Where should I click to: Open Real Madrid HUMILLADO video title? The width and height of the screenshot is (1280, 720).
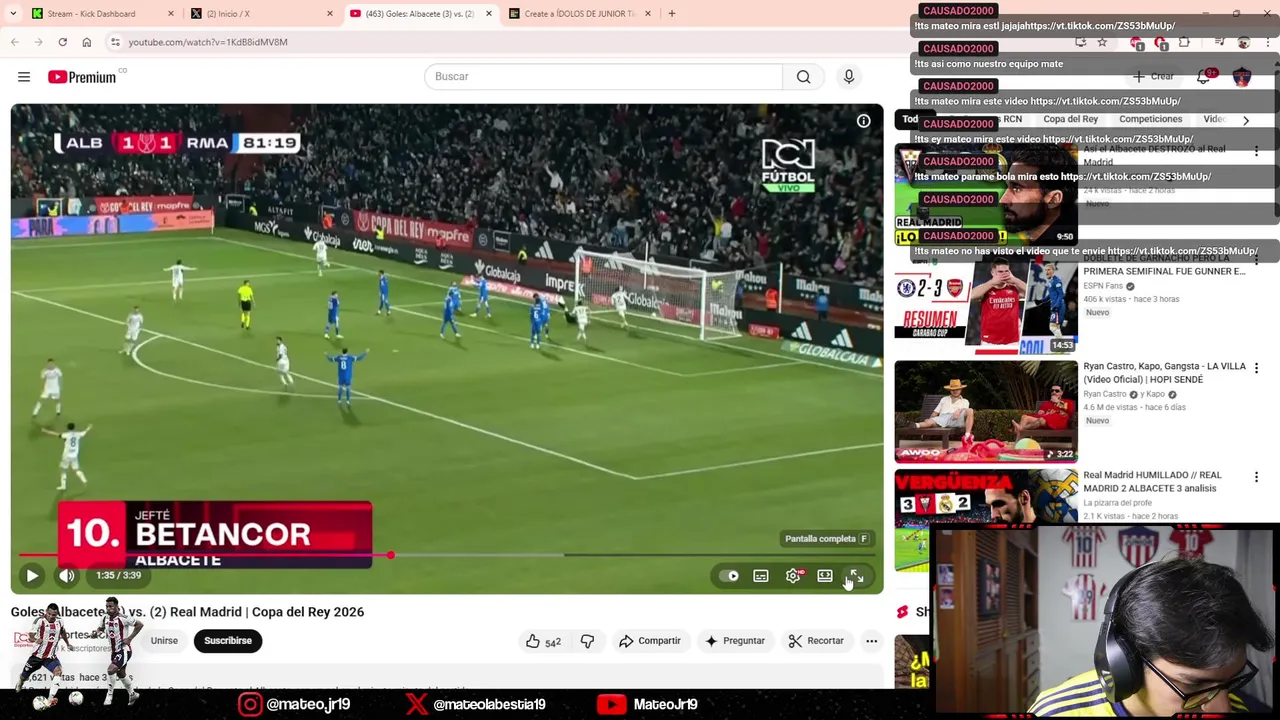click(x=1152, y=482)
